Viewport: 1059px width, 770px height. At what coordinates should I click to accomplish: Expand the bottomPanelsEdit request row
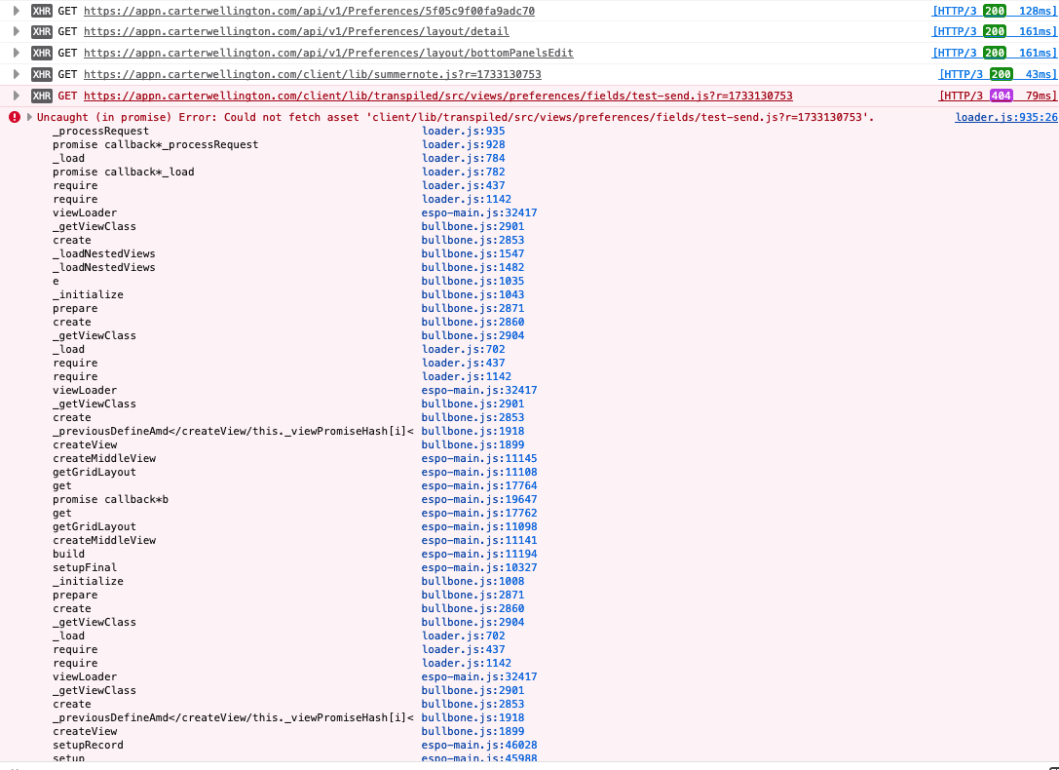[16, 53]
